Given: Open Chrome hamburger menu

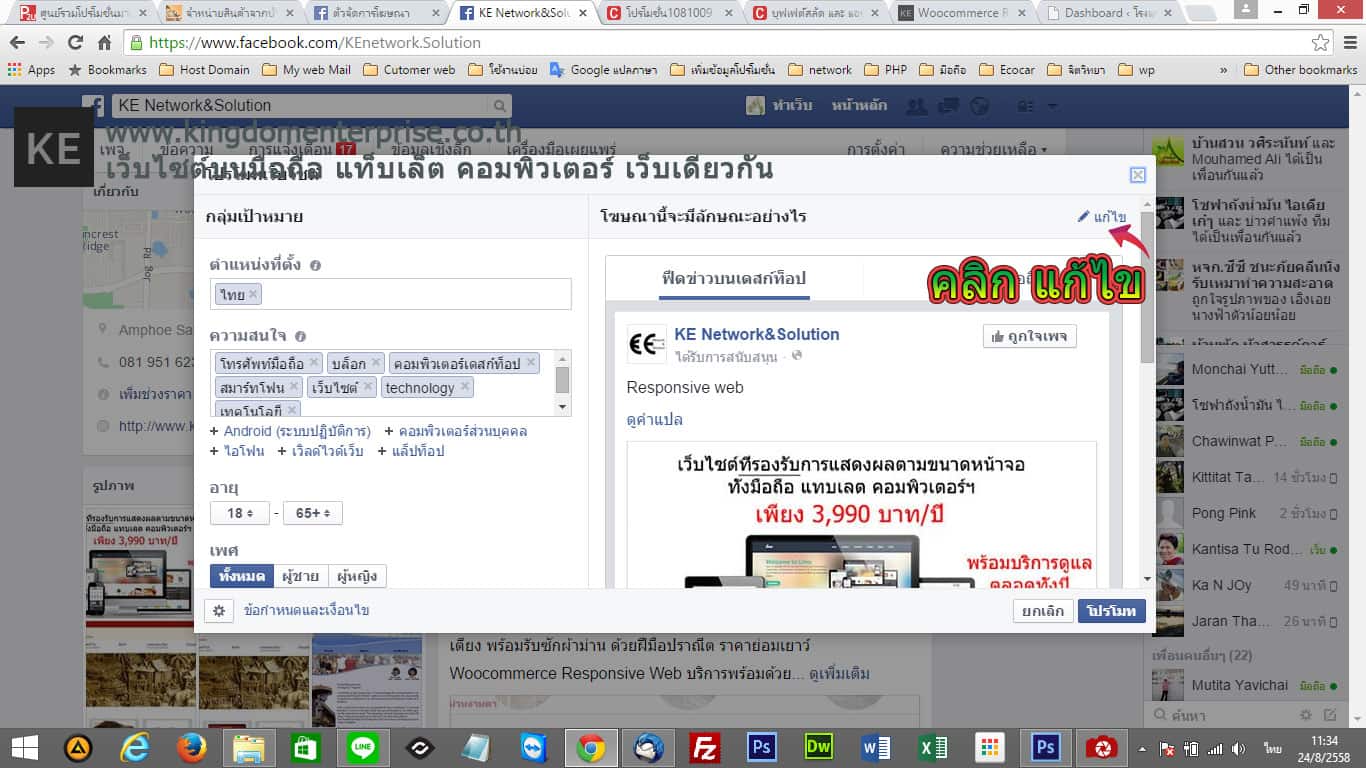Looking at the screenshot, I should click(x=1348, y=43).
